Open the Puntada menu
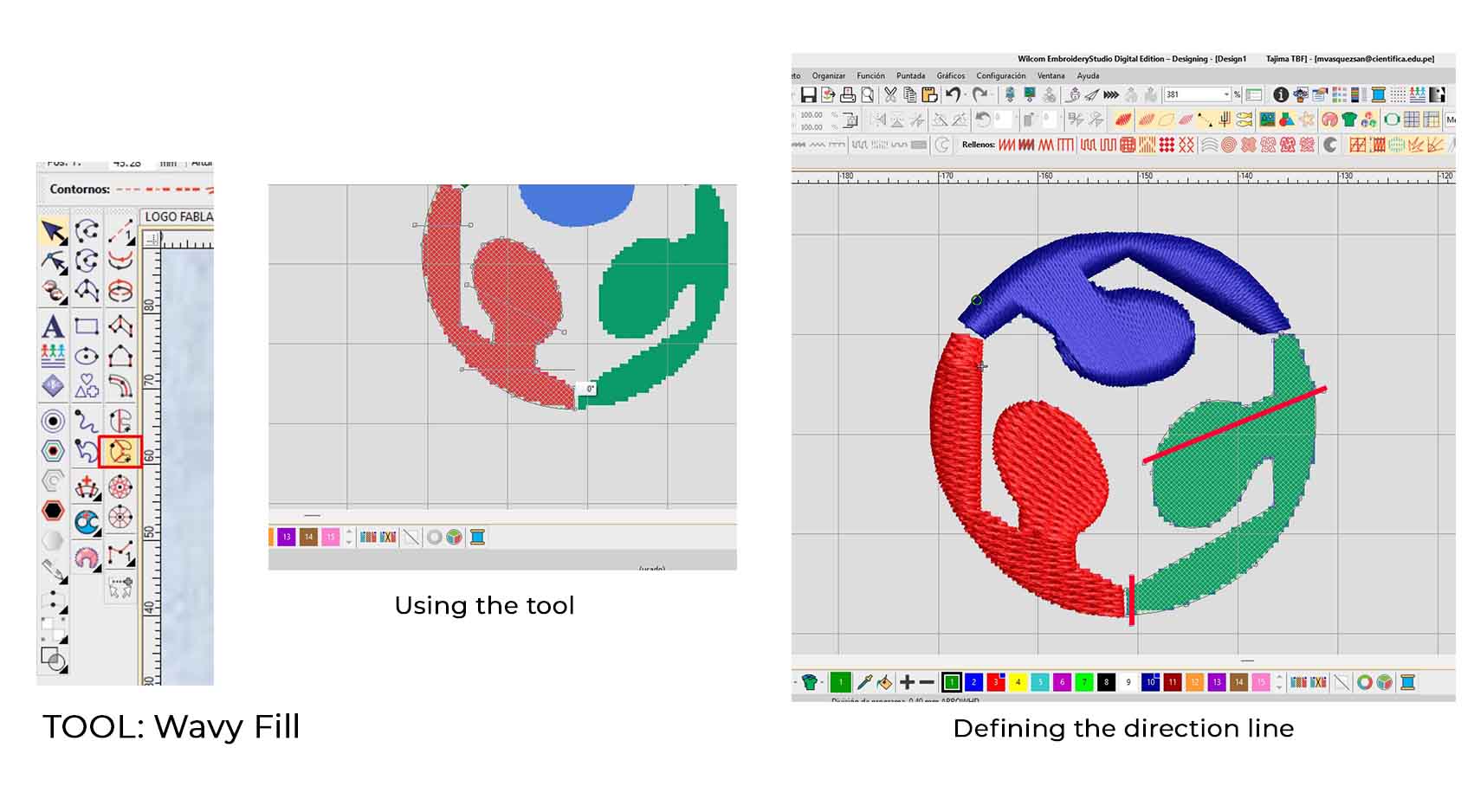1474x812 pixels. point(910,76)
